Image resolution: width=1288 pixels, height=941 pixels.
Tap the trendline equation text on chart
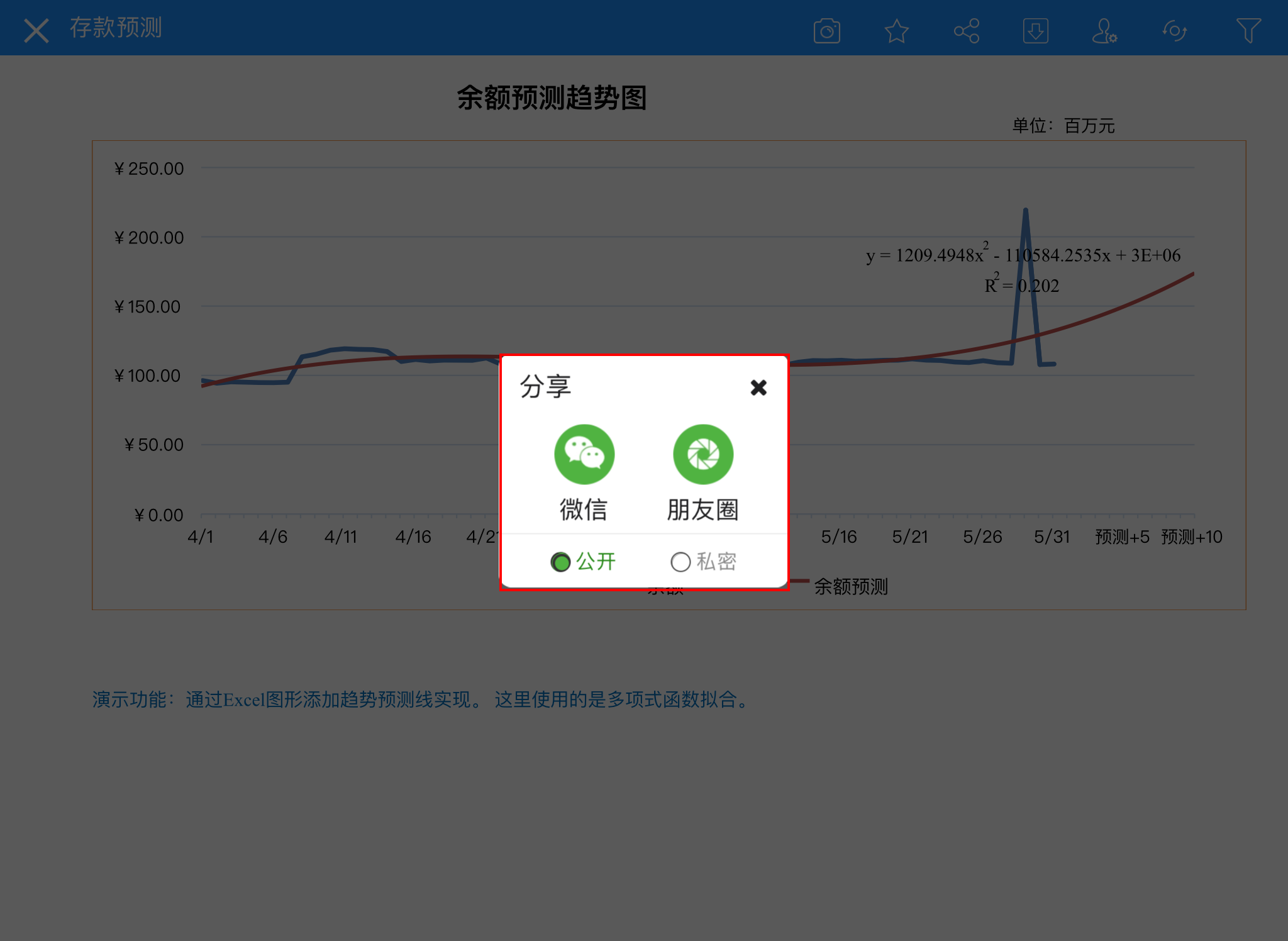[1023, 254]
